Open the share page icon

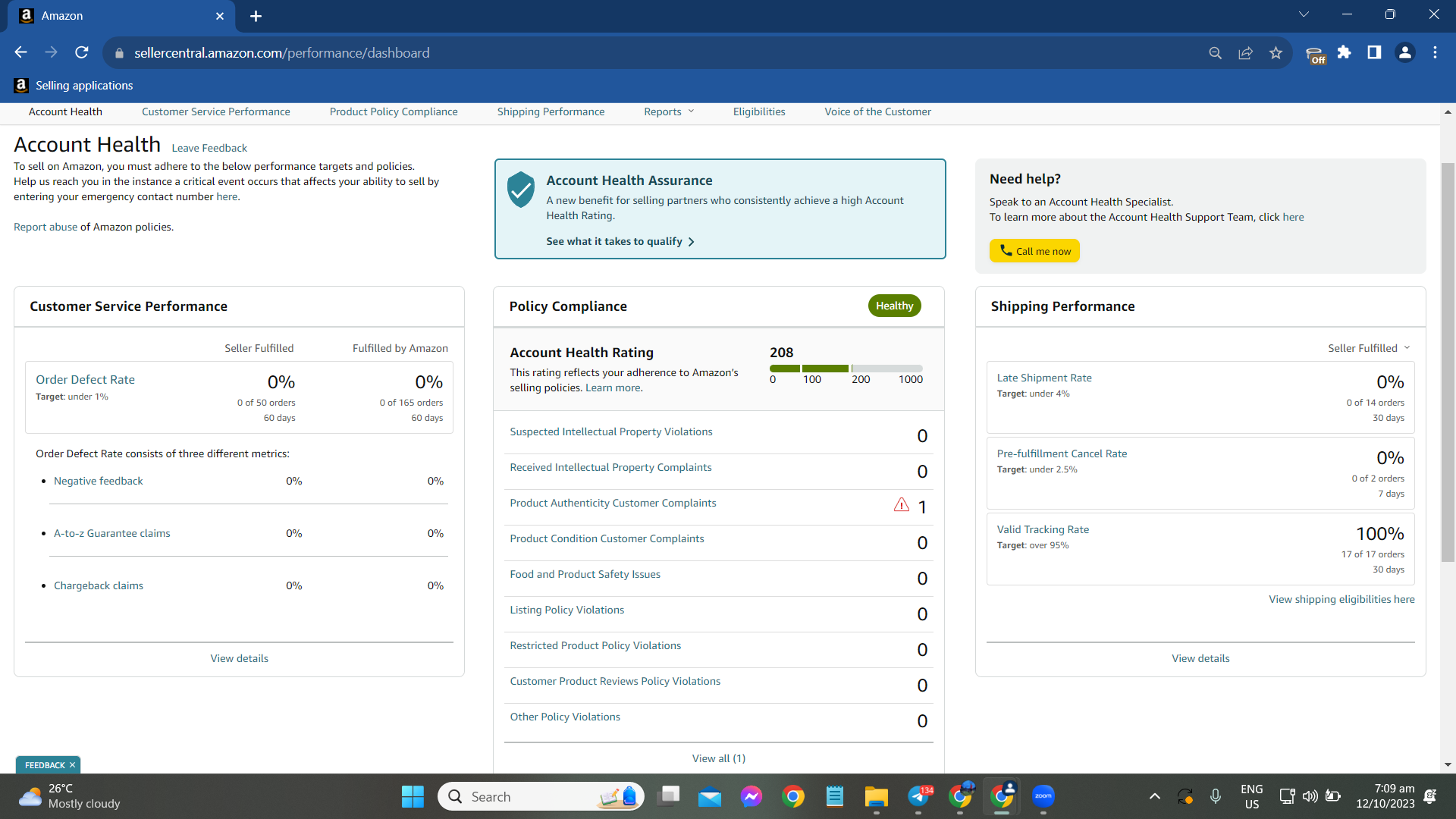(1245, 53)
